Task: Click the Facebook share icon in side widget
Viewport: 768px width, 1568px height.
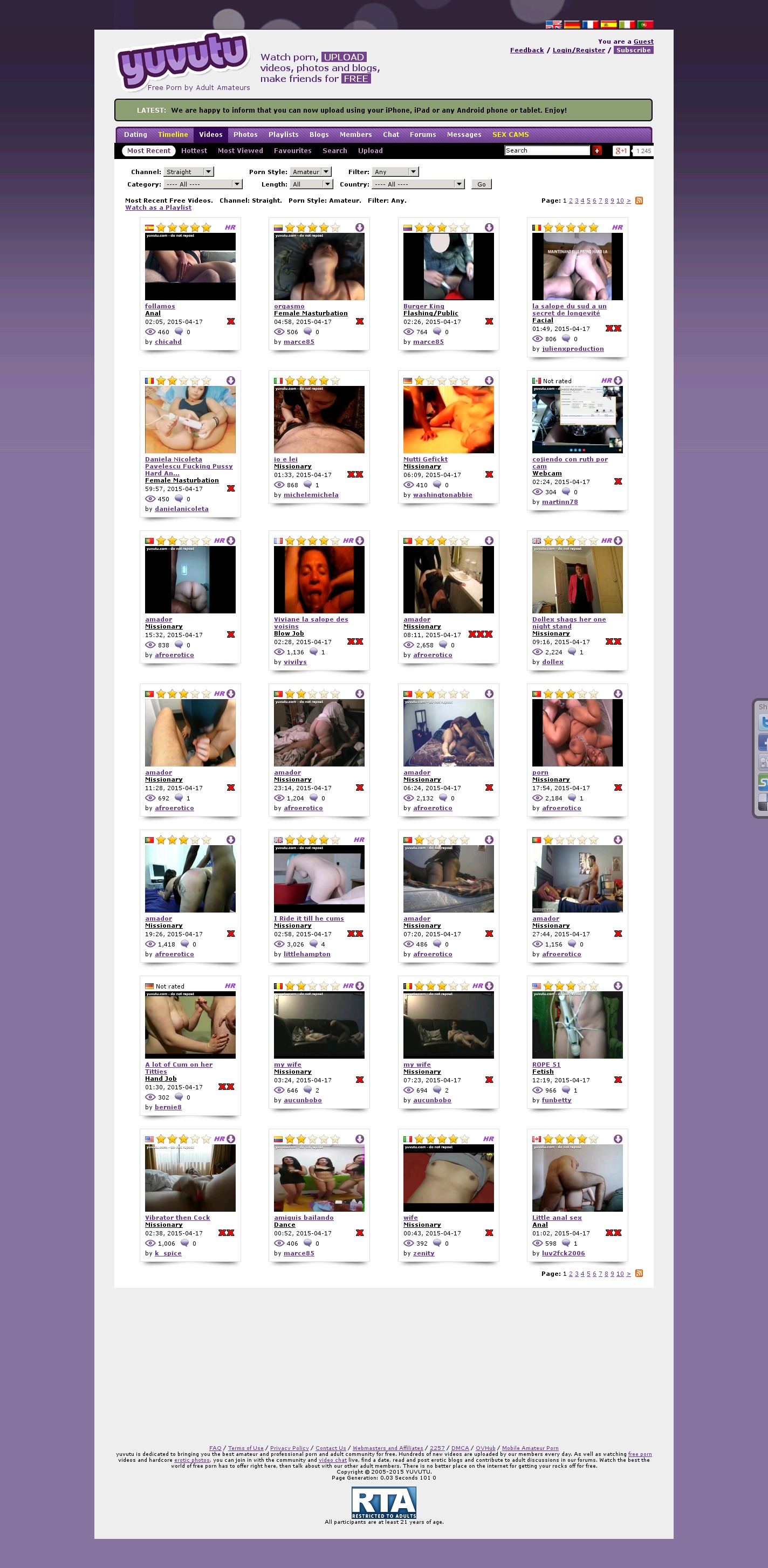Action: point(763,742)
